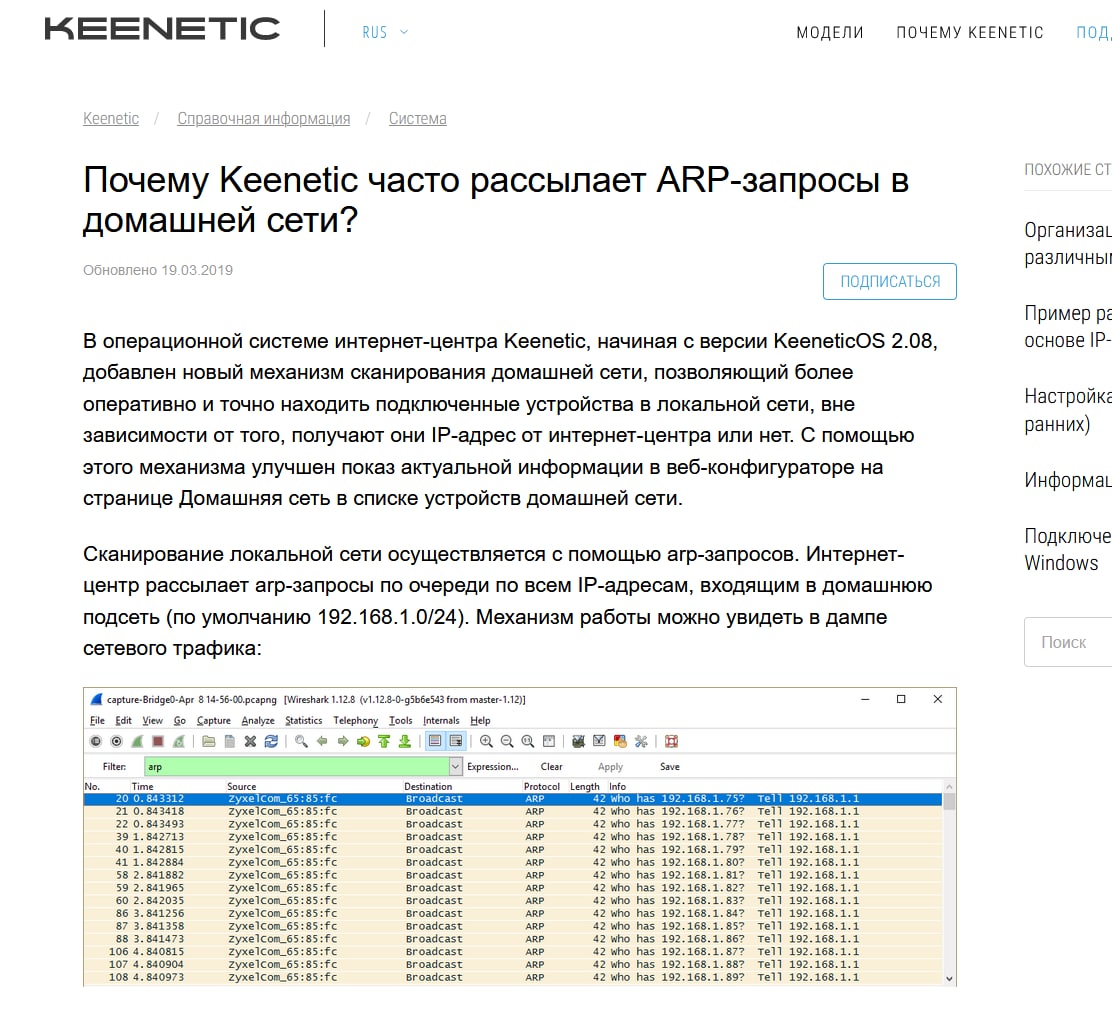Image resolution: width=1112 pixels, height=1020 pixels.
Task: Click the reload capture file icon
Action: click(271, 741)
